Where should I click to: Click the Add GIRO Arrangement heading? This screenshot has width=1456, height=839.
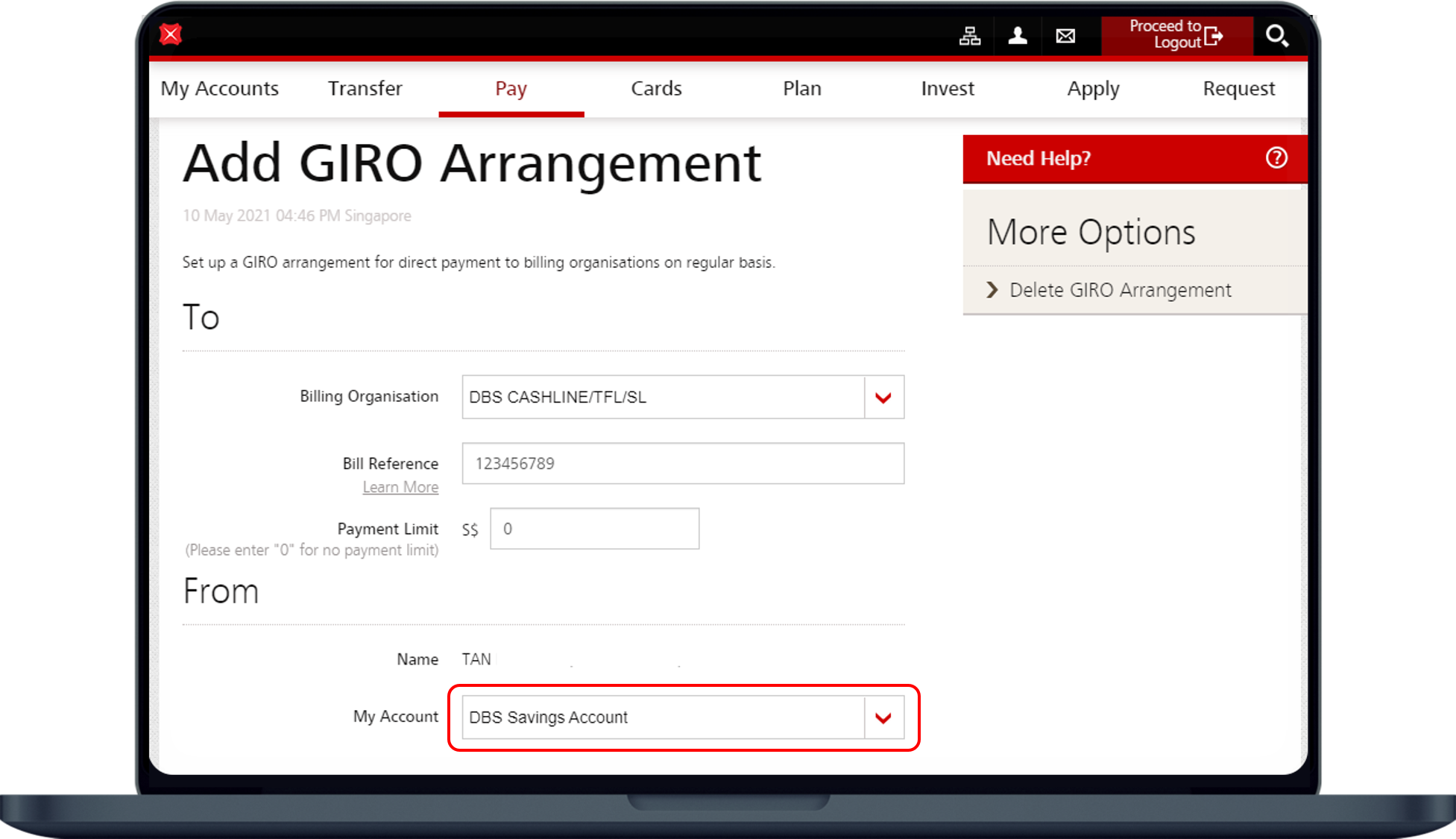tap(472, 163)
